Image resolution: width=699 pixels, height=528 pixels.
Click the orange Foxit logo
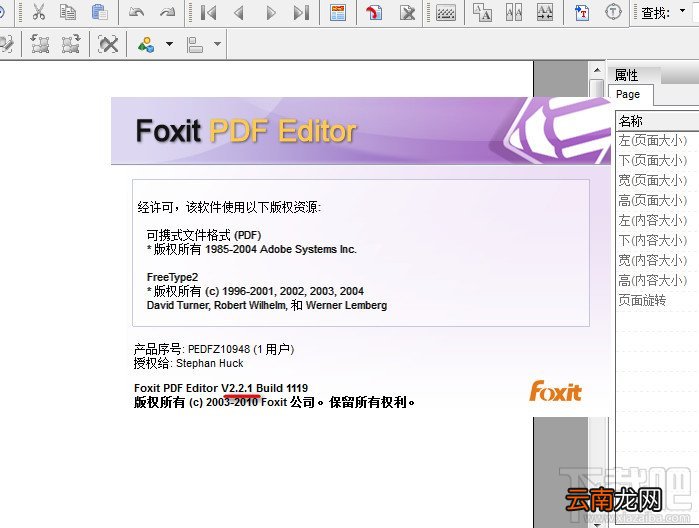[555, 391]
